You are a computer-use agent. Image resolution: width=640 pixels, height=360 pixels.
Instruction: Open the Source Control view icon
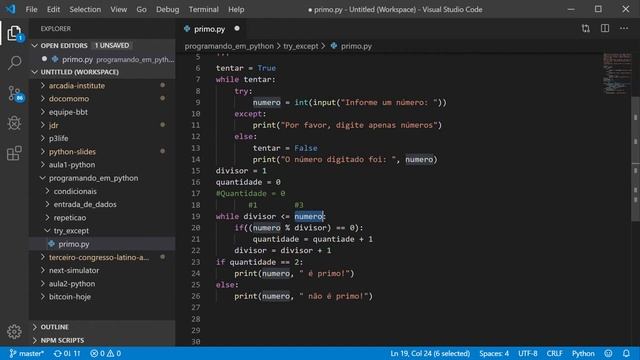pos(14,93)
